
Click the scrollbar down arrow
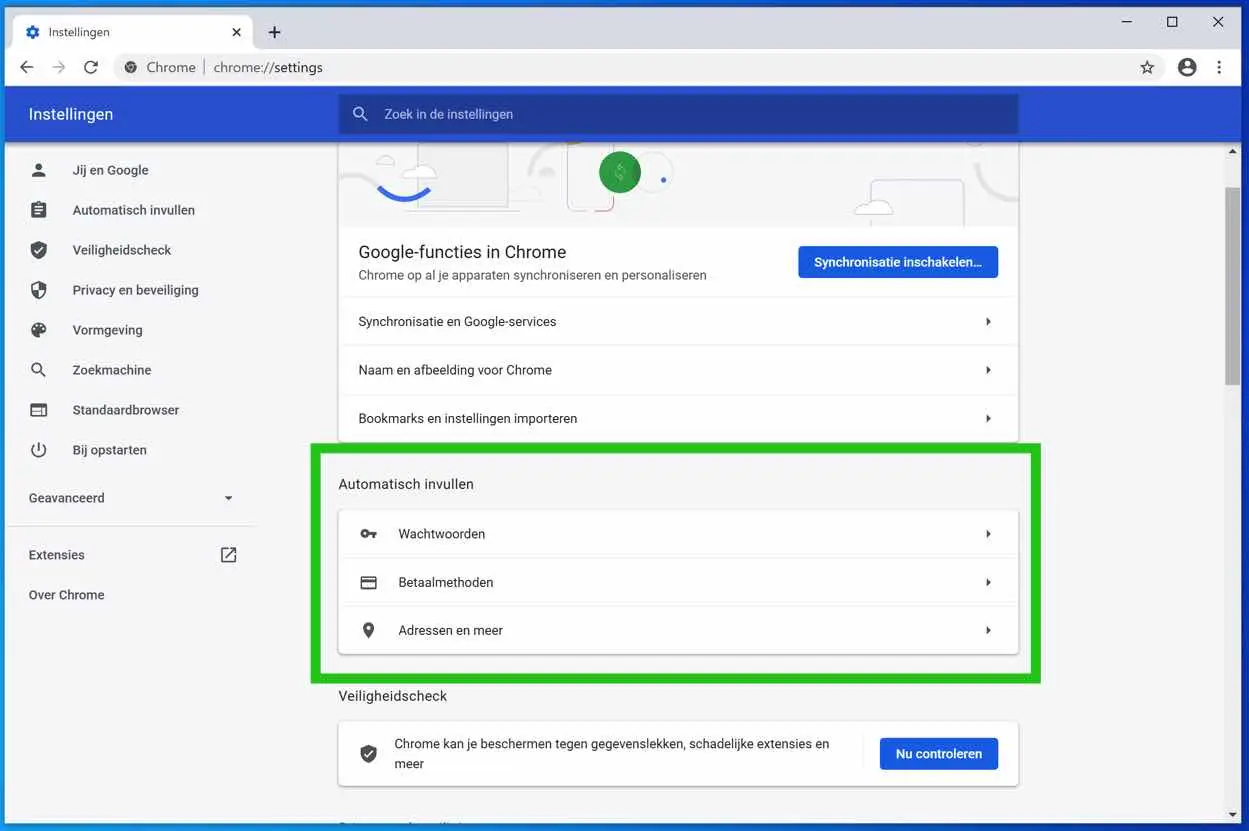(1232, 815)
